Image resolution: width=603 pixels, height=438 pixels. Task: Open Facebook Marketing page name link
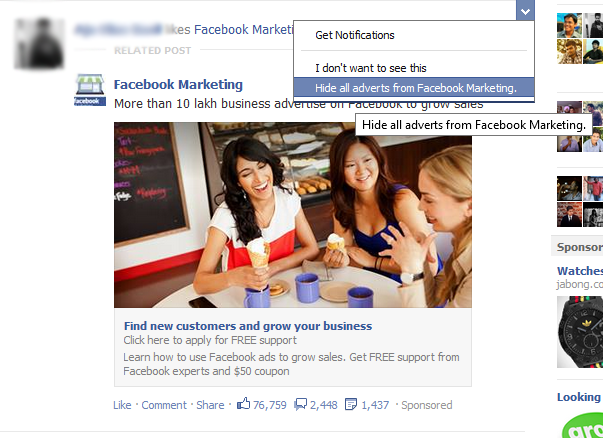178,85
